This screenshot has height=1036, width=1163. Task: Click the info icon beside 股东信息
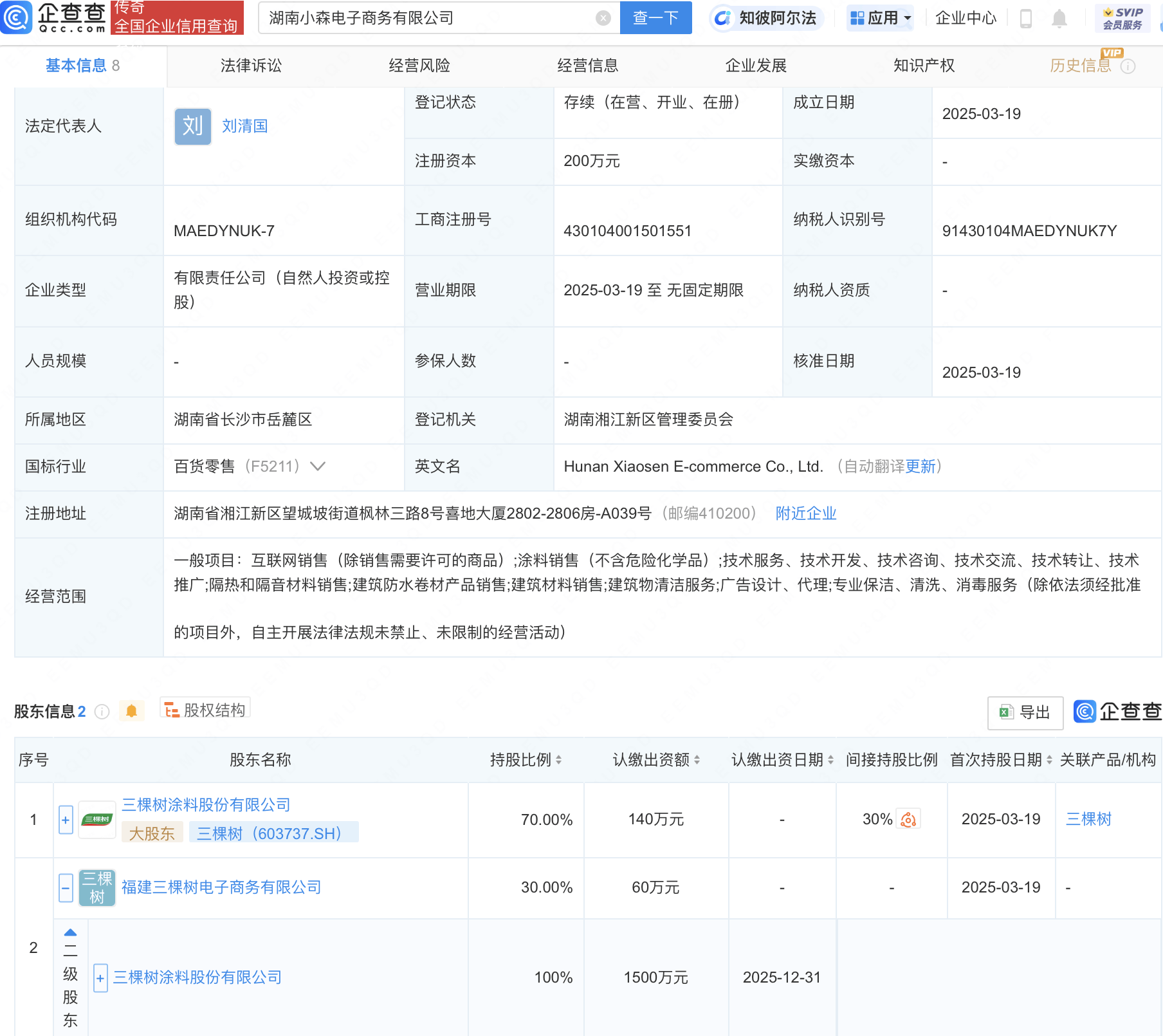click(x=102, y=711)
